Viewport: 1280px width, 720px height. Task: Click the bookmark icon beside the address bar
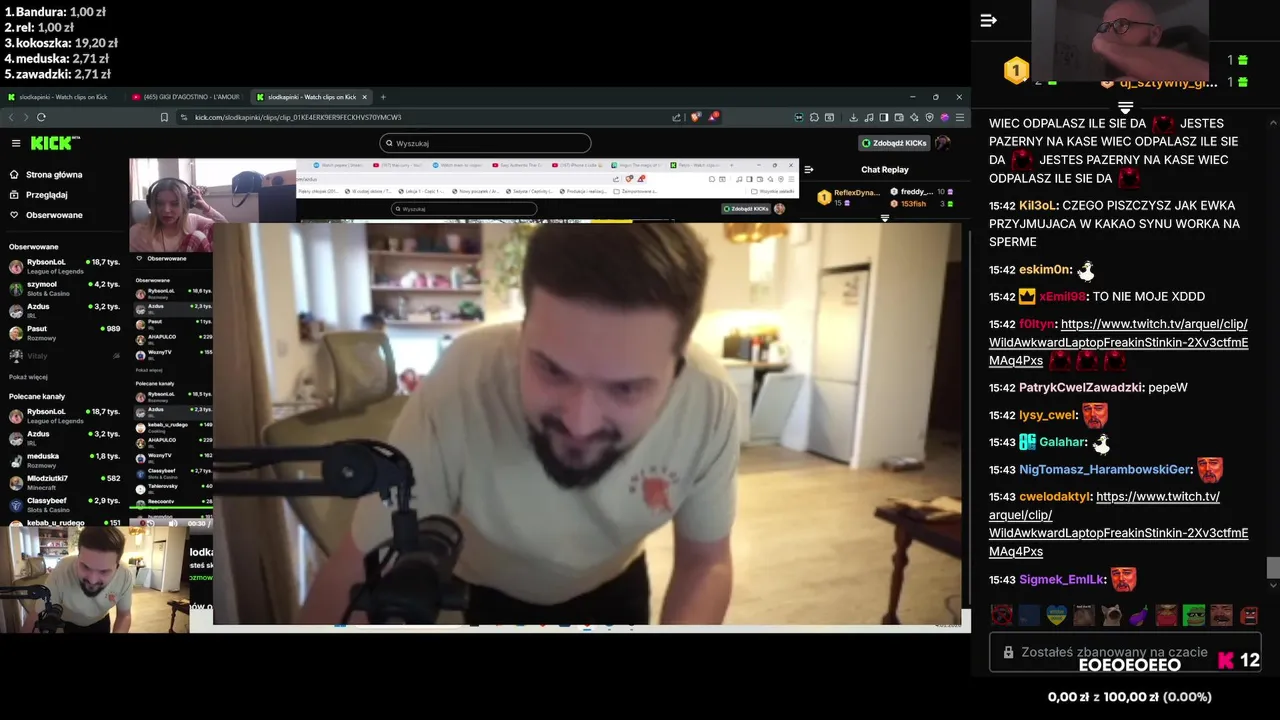click(164, 117)
